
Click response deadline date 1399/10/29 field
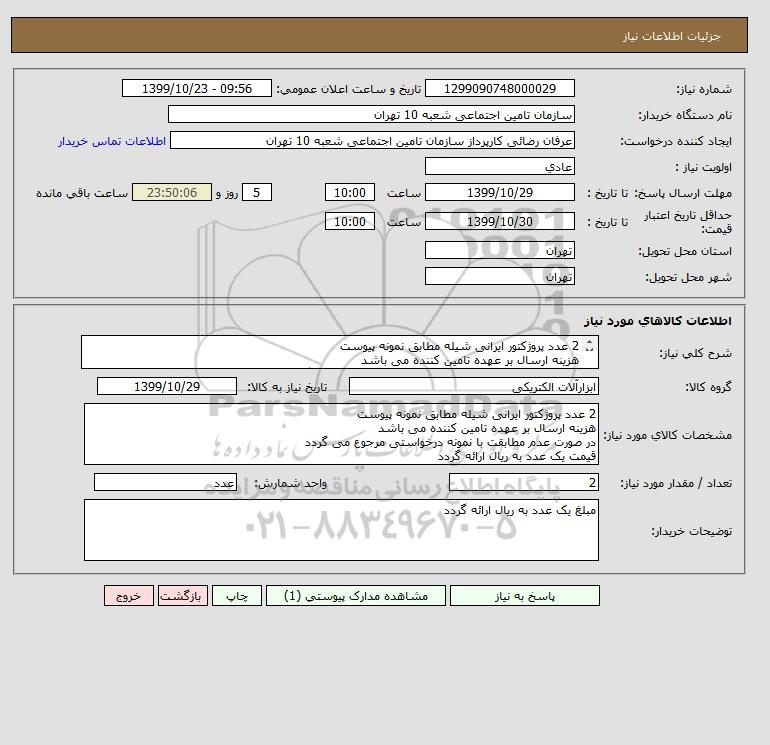tap(500, 193)
